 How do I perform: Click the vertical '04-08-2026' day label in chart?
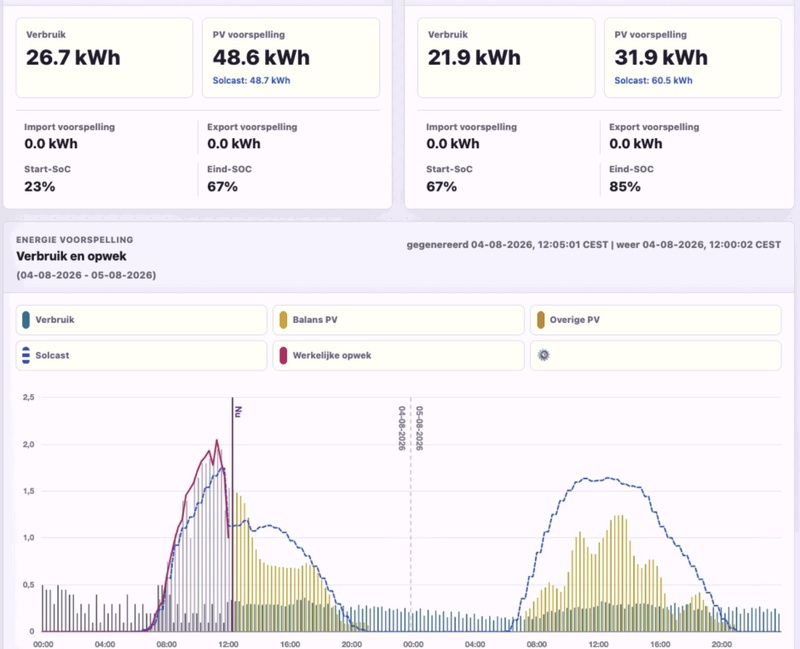[x=402, y=428]
